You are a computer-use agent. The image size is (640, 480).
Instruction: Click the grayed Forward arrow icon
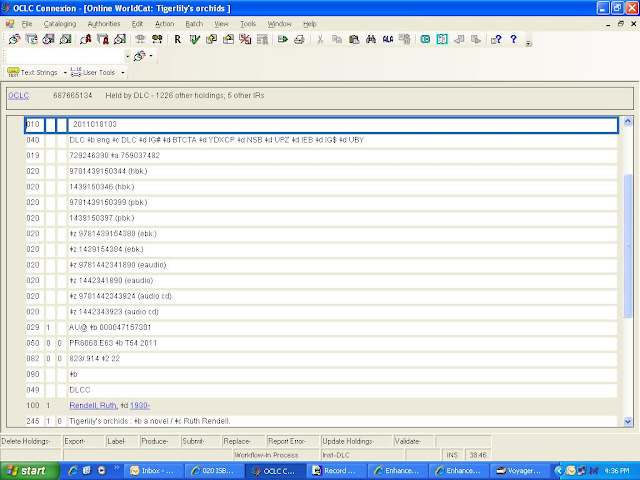(476, 39)
